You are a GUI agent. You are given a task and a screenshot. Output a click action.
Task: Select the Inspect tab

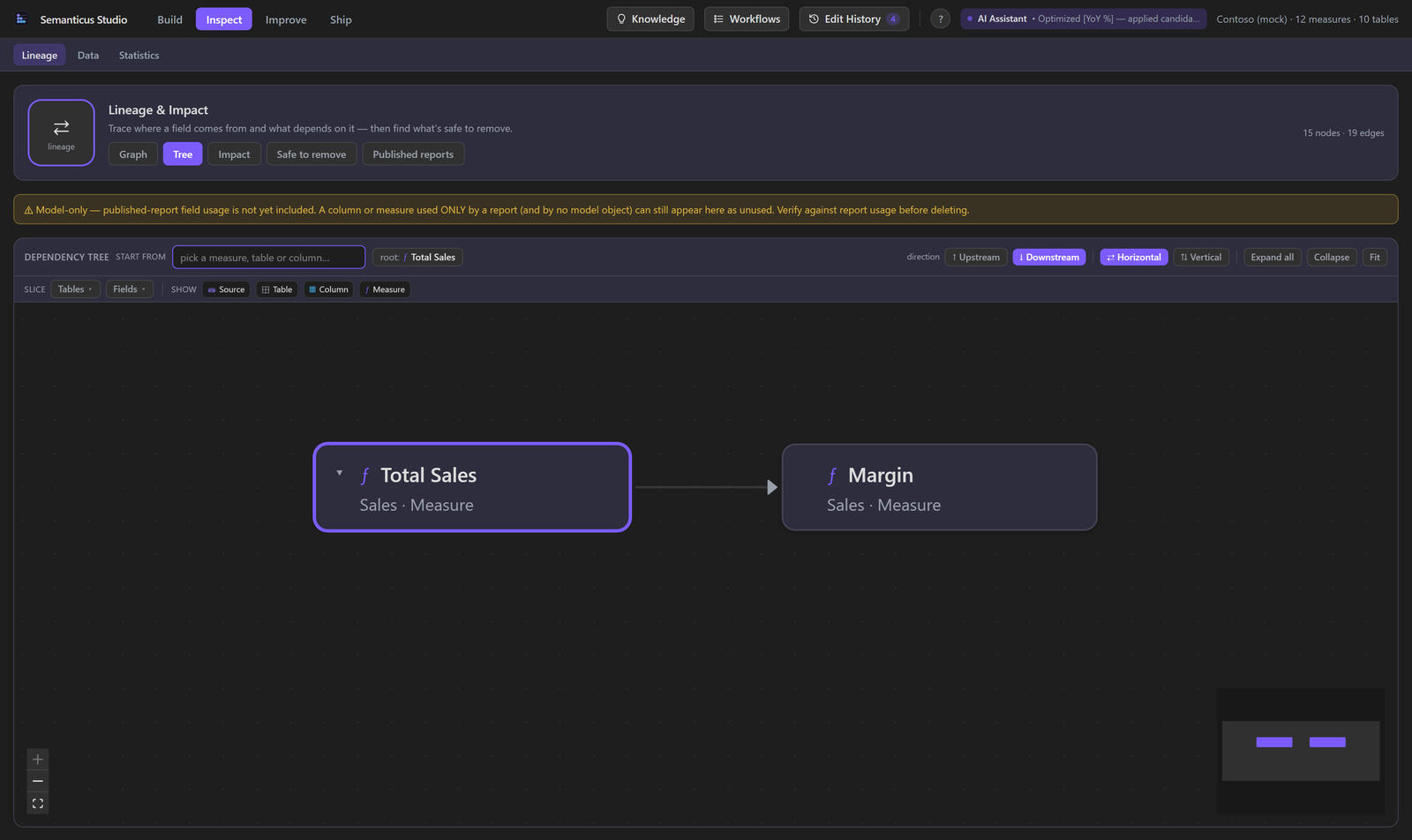(224, 19)
